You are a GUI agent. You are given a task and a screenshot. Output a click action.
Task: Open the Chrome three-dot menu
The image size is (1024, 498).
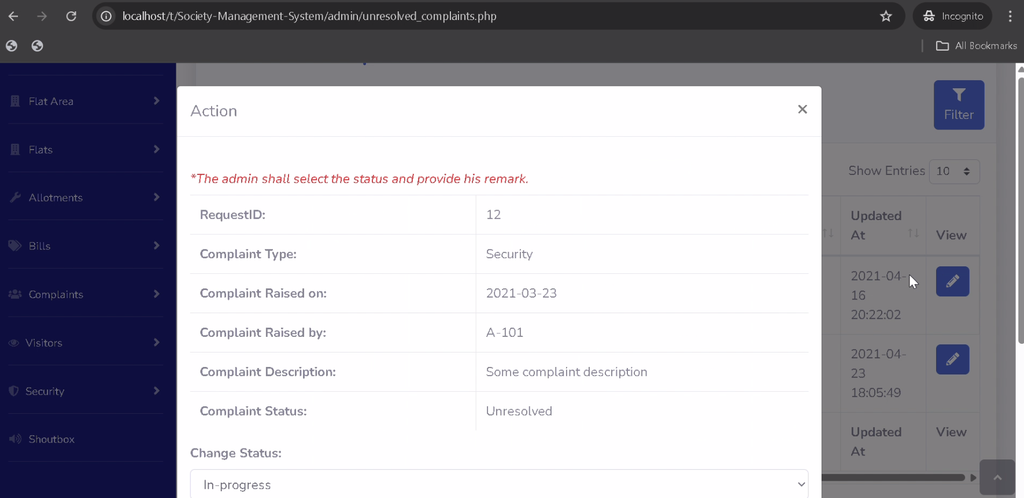pos(1010,16)
